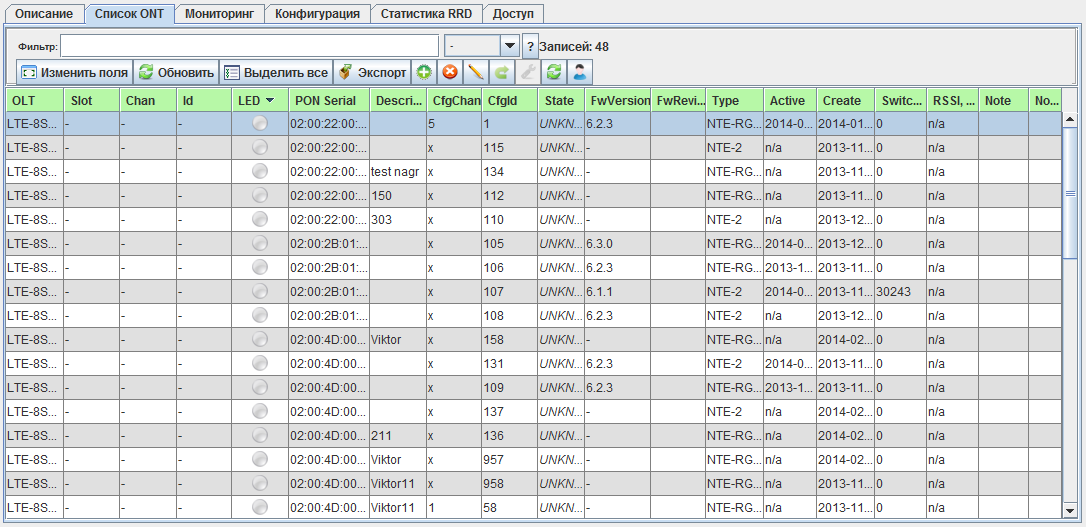Click LED indicator in CfgId 107 row

pos(260,291)
